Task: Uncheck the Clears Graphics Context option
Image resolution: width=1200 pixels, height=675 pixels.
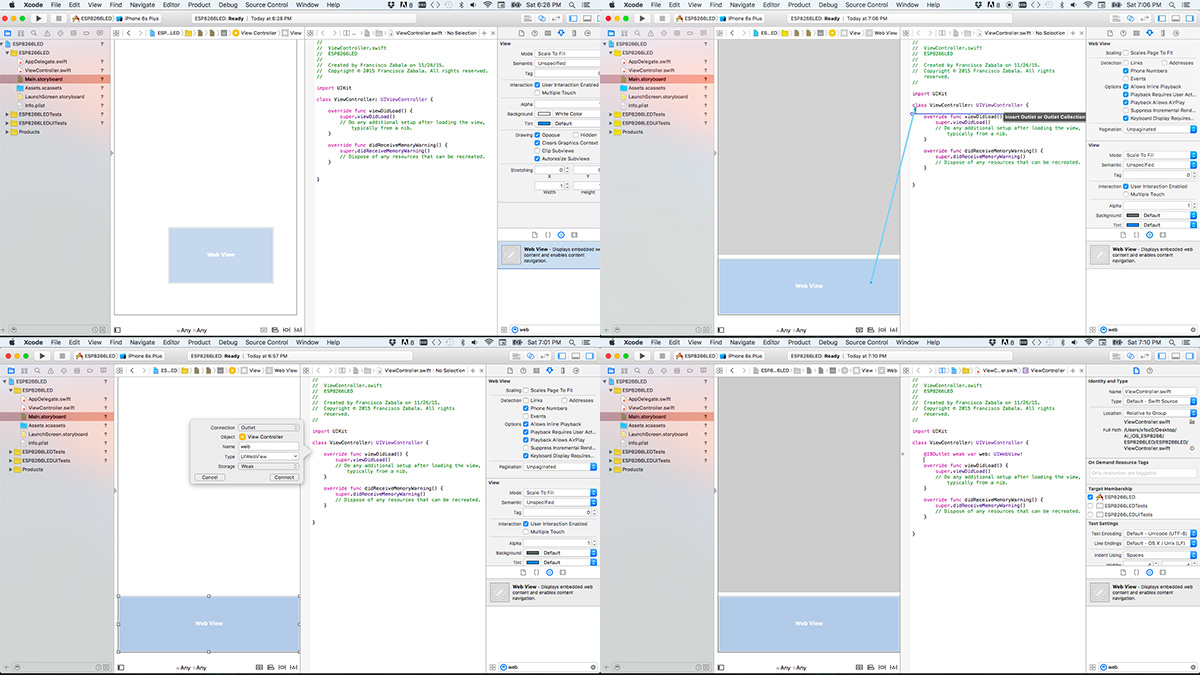Action: (538, 143)
